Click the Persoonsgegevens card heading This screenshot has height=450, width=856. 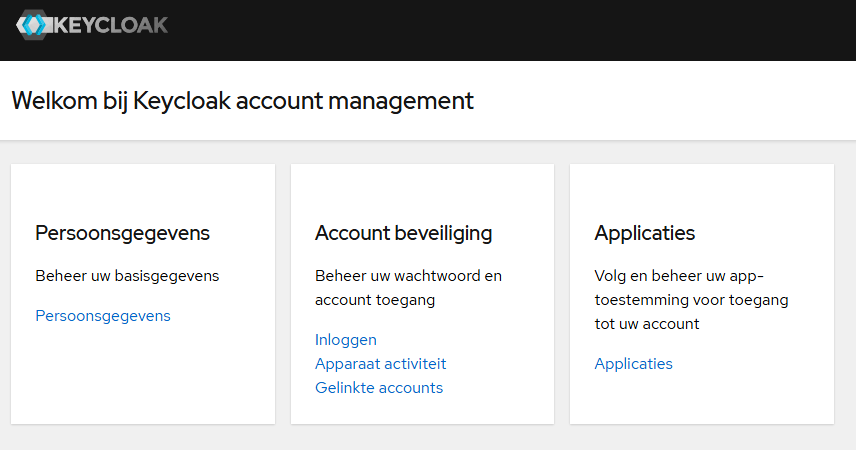point(122,233)
